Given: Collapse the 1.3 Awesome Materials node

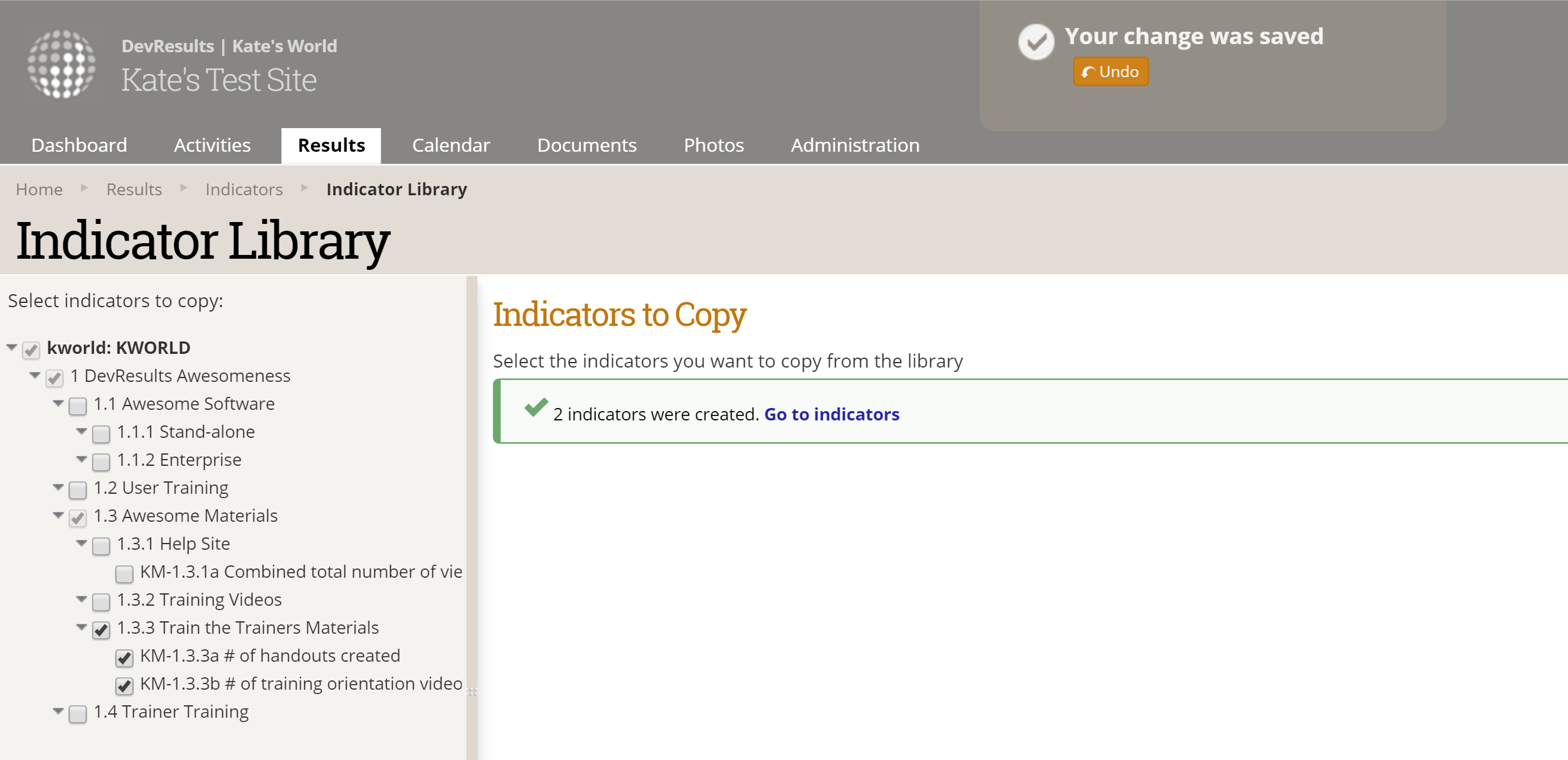Looking at the screenshot, I should [58, 515].
